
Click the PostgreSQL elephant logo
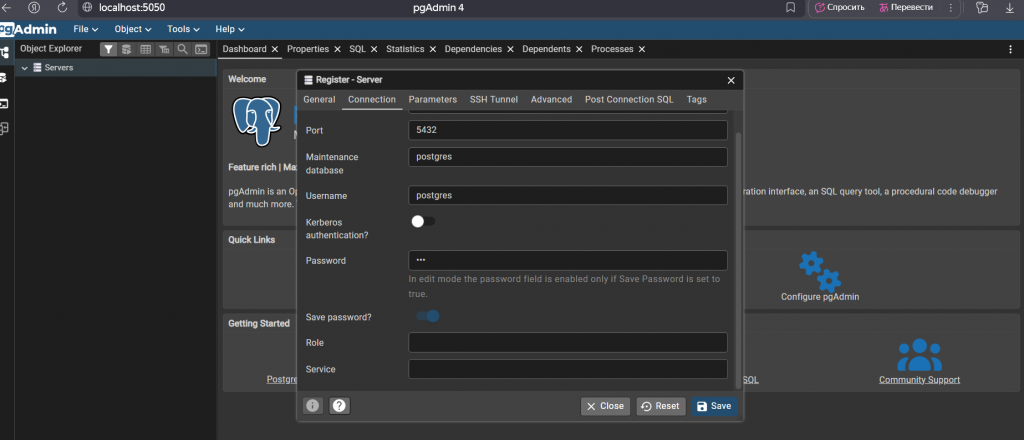[x=257, y=121]
